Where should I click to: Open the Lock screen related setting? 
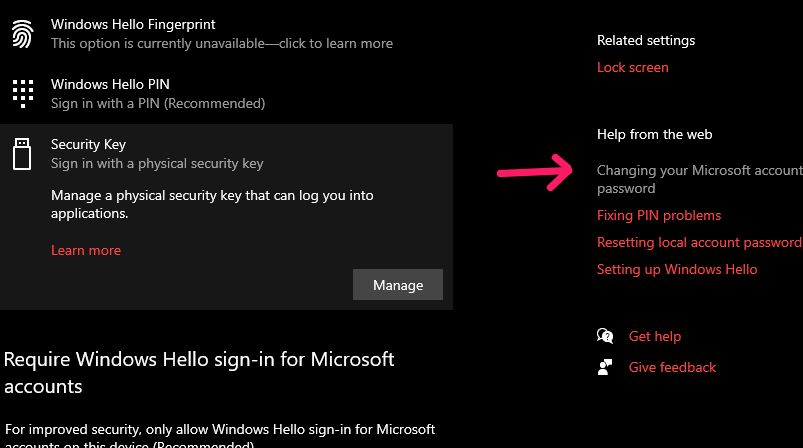pos(632,67)
